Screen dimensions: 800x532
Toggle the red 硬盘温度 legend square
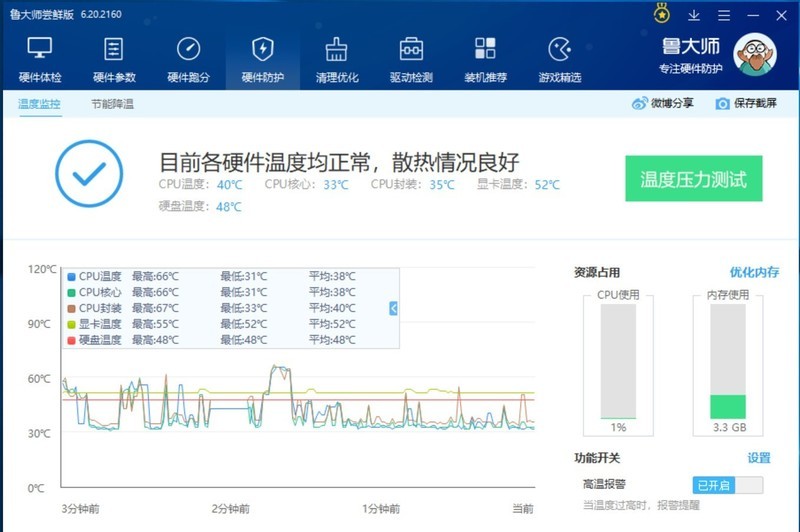[x=71, y=340]
